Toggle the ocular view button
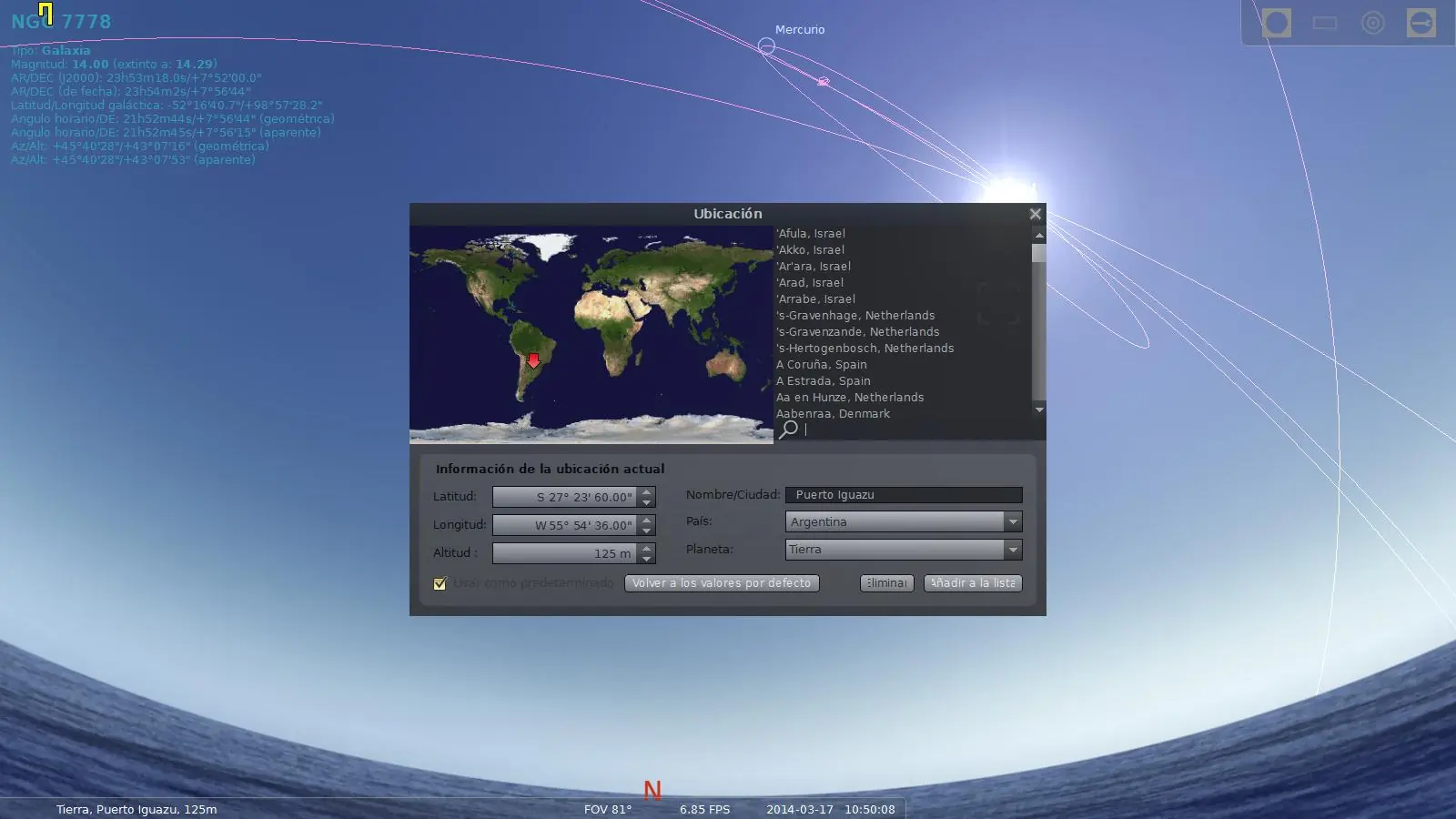 (1276, 23)
